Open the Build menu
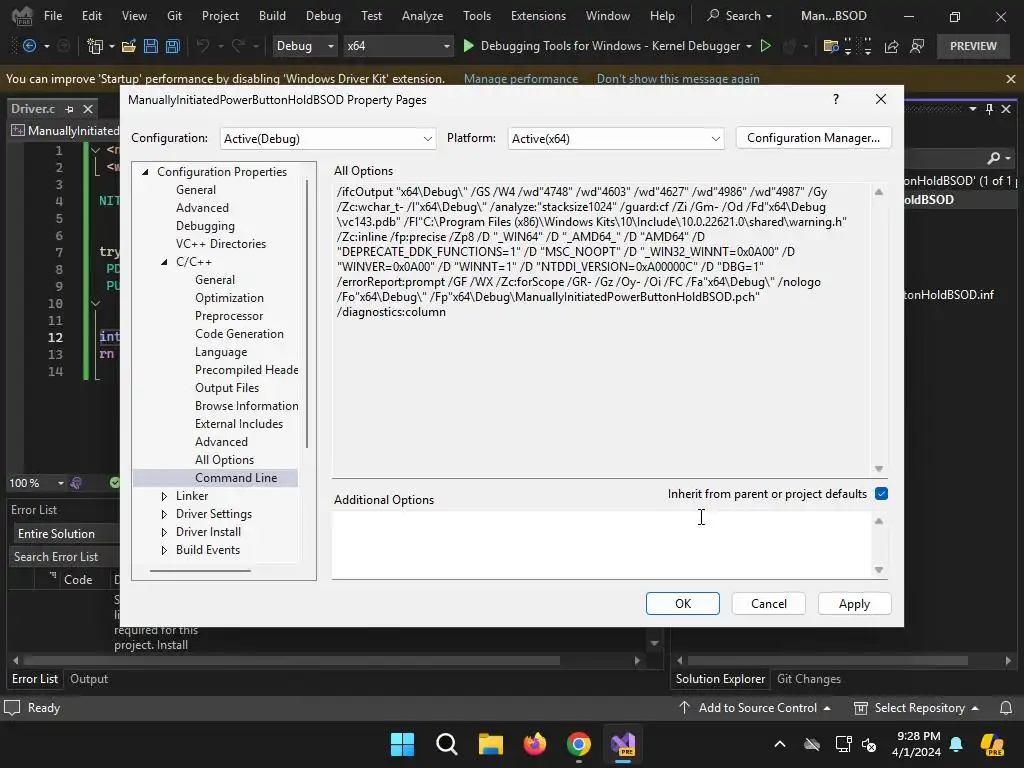1024x768 pixels. (272, 16)
